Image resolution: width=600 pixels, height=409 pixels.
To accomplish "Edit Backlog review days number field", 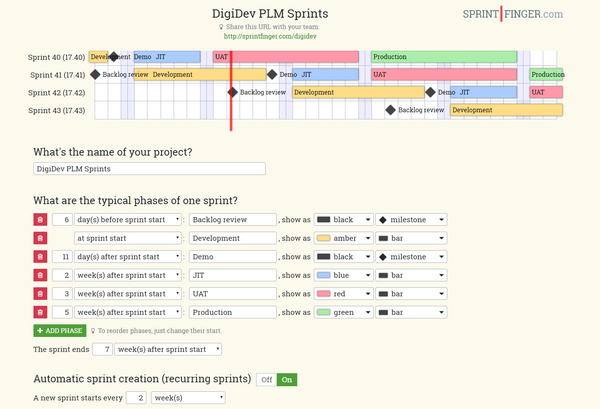I will (x=62, y=220).
